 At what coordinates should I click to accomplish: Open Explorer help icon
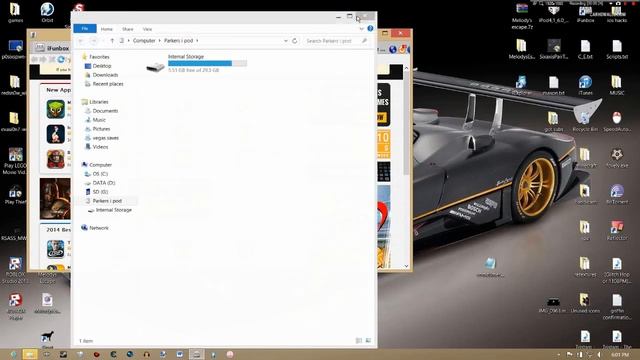(370, 28)
